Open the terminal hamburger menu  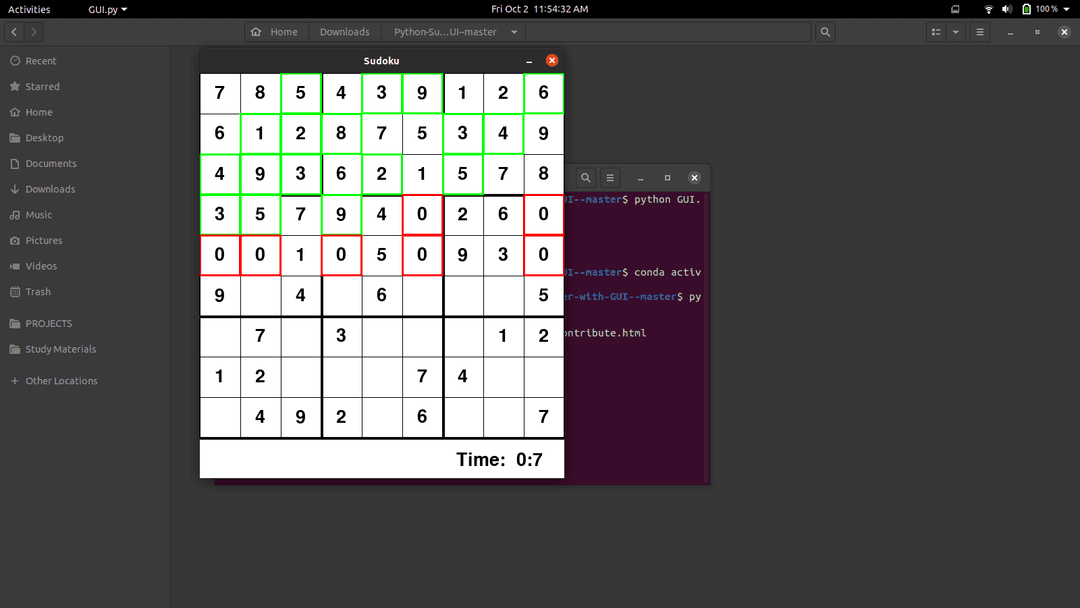point(610,177)
